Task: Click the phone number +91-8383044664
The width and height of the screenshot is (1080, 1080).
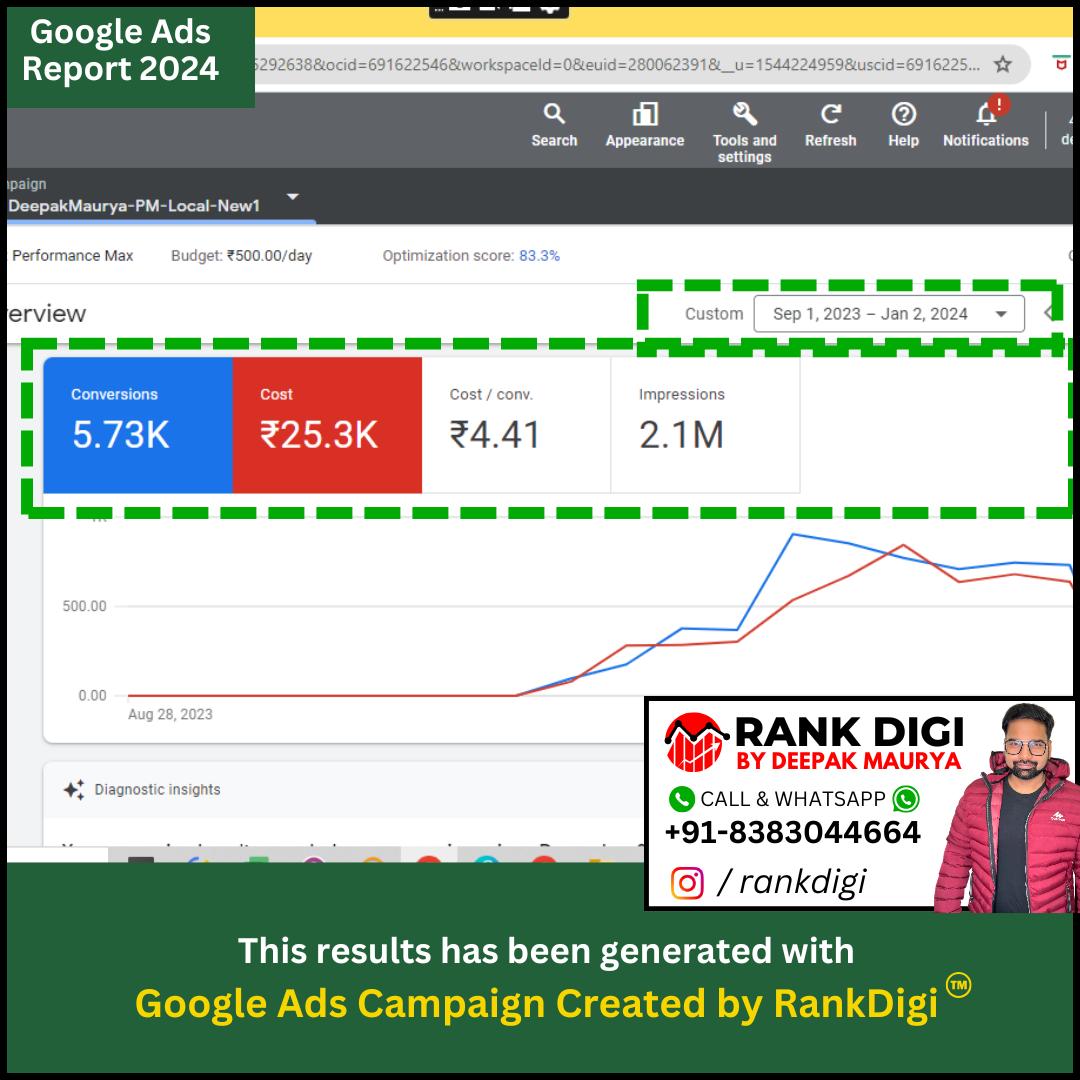Action: (792, 833)
